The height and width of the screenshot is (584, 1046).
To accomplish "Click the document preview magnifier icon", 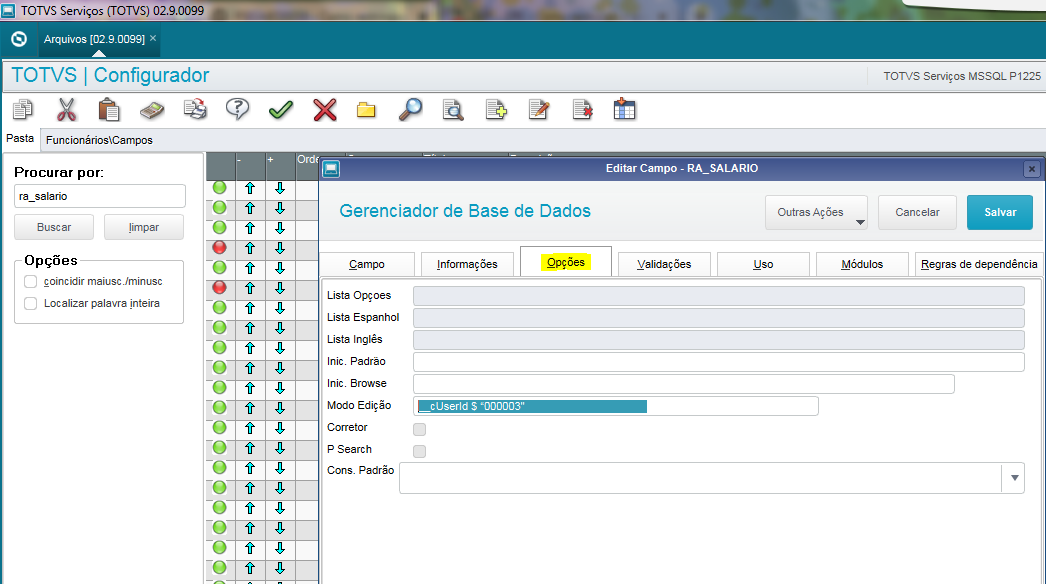I will (x=453, y=109).
